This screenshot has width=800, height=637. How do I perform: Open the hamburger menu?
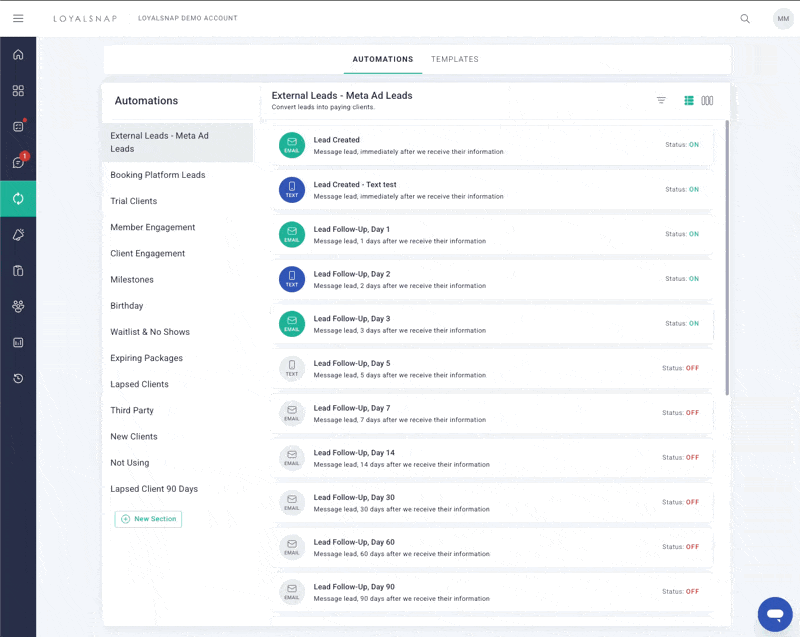pyautogui.click(x=18, y=19)
